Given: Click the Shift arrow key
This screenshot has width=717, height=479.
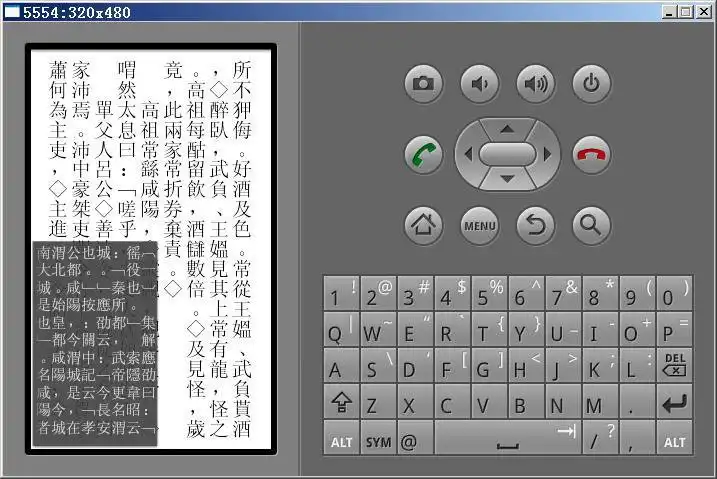Looking at the screenshot, I should (x=342, y=402).
